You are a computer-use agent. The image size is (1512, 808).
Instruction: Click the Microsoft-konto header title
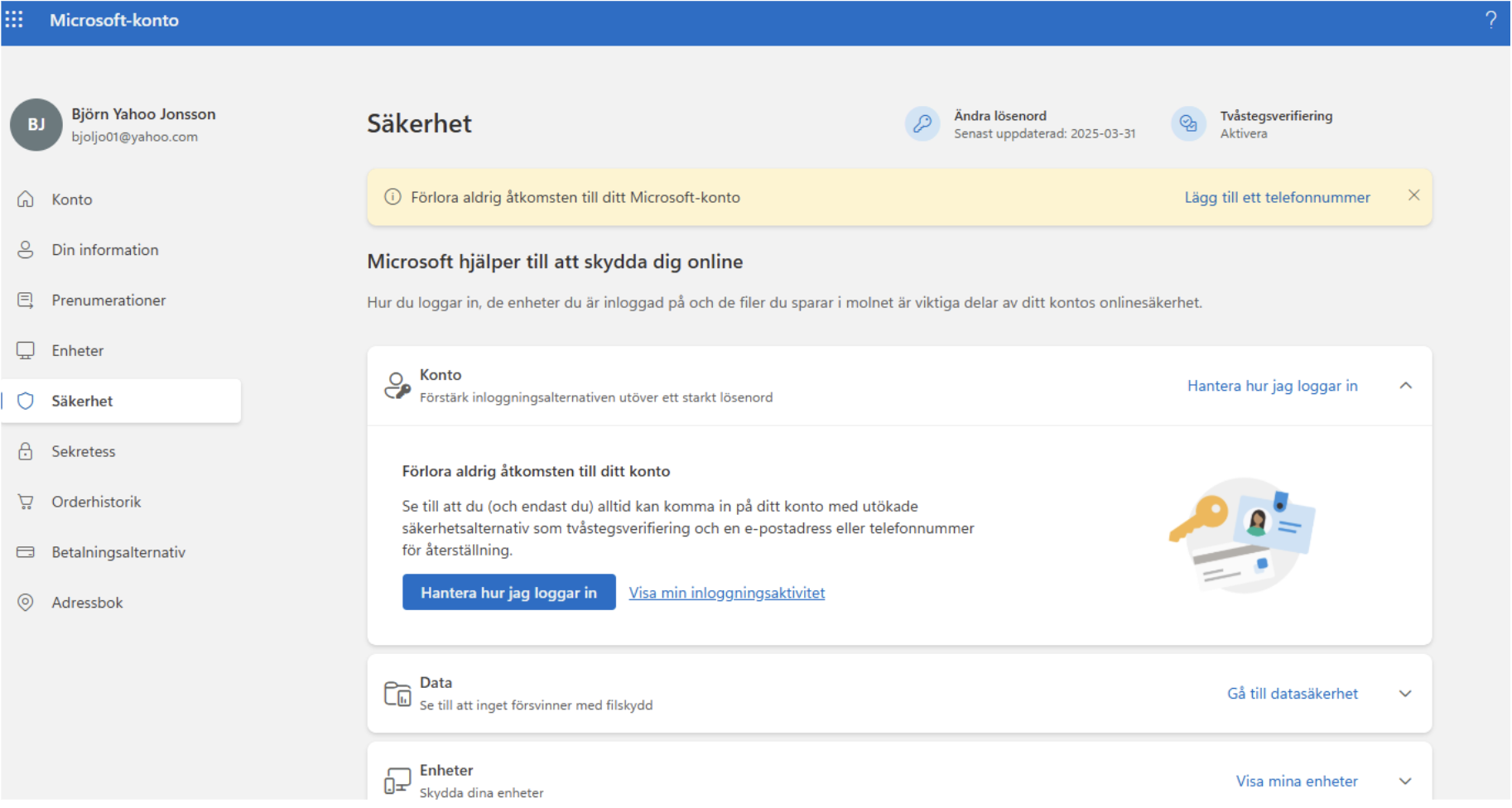click(x=114, y=20)
